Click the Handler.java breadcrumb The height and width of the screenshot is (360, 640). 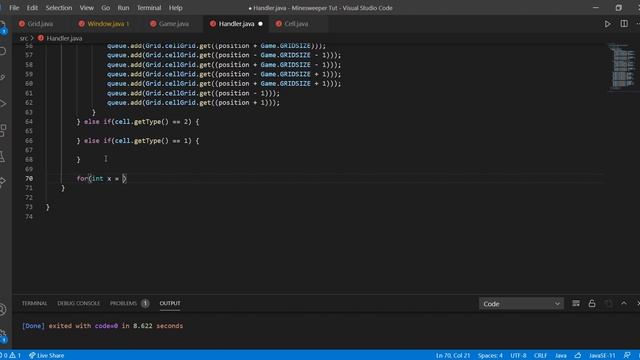click(x=64, y=38)
